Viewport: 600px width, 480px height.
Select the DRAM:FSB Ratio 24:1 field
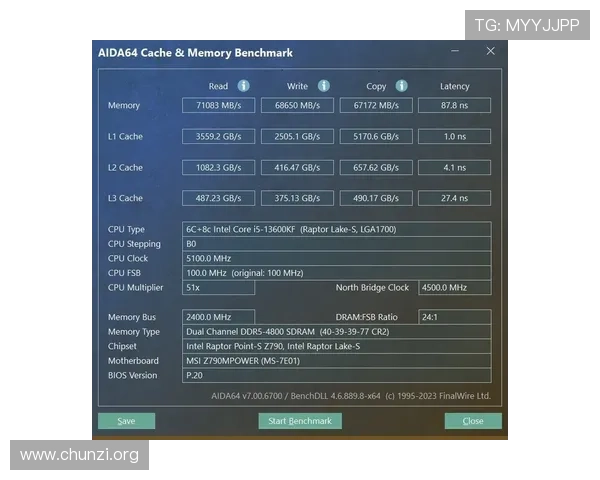point(454,317)
